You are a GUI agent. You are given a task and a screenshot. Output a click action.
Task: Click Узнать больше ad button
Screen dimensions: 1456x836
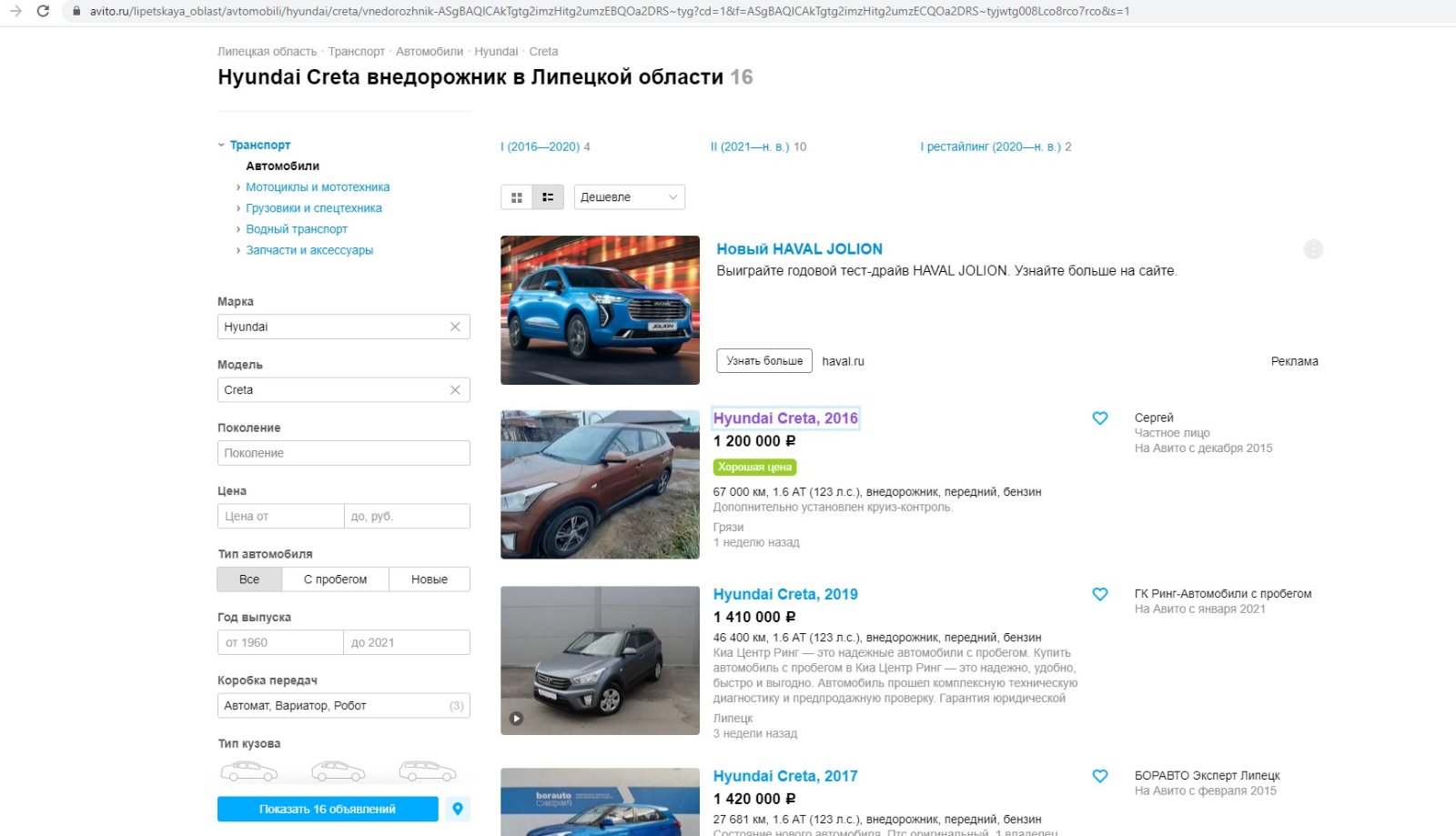(764, 361)
